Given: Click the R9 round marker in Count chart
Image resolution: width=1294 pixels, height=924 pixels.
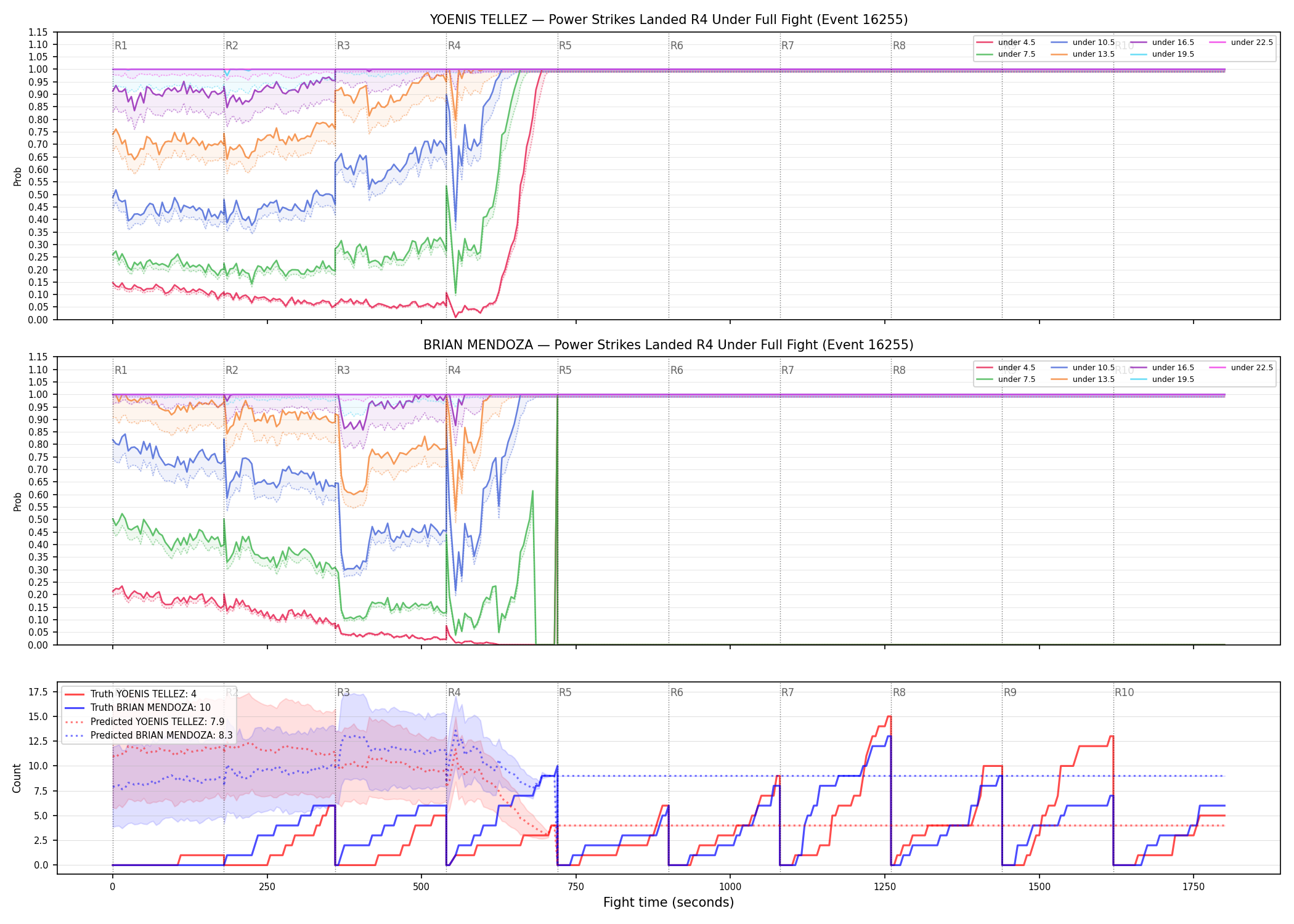Looking at the screenshot, I should point(1010,692).
